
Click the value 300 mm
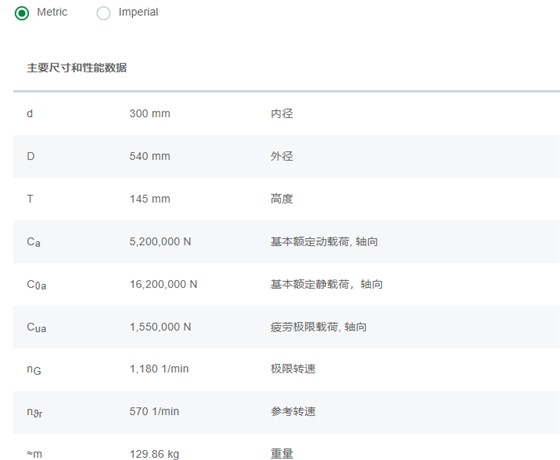(150, 114)
